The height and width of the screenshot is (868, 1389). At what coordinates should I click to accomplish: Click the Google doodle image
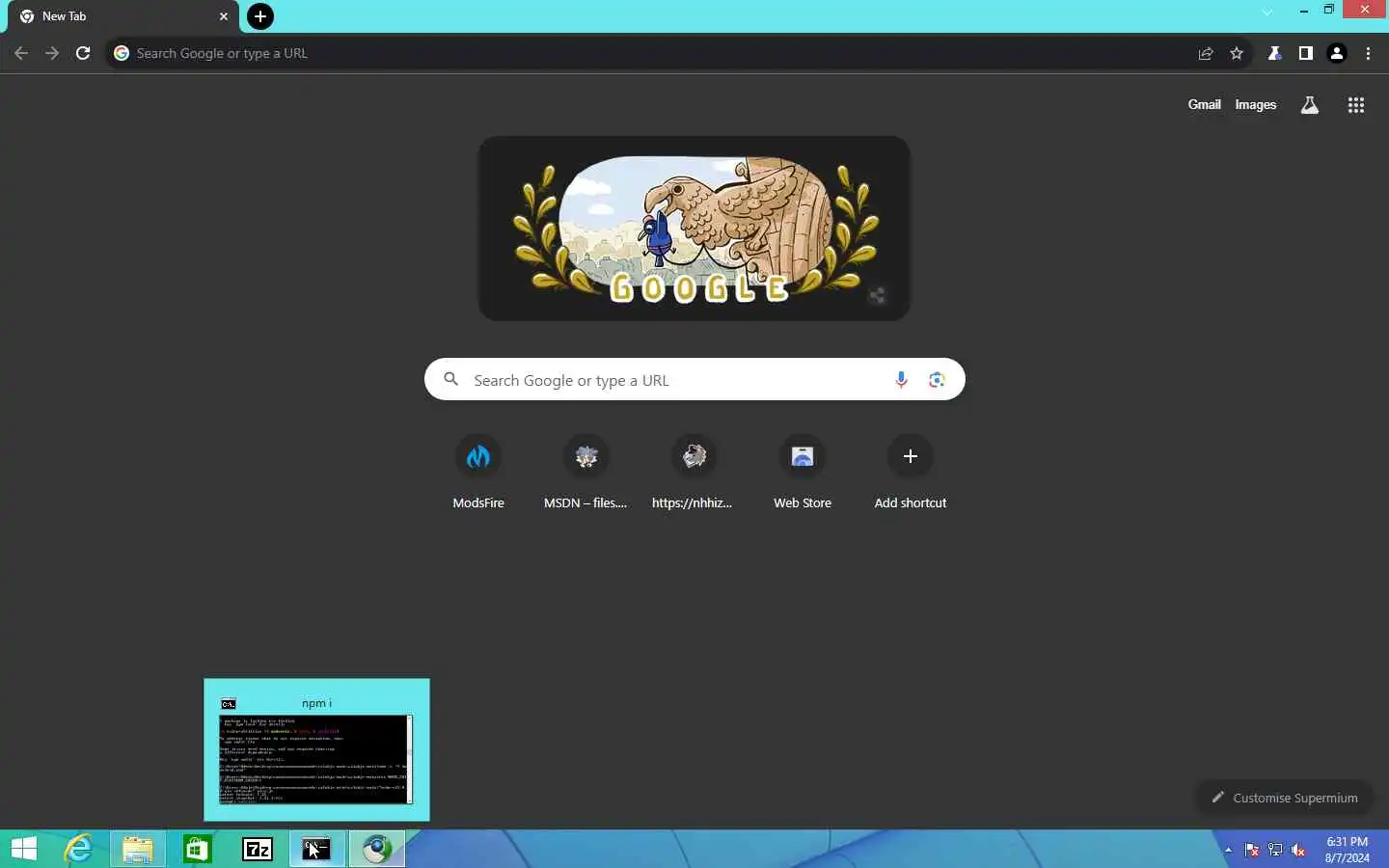(694, 229)
